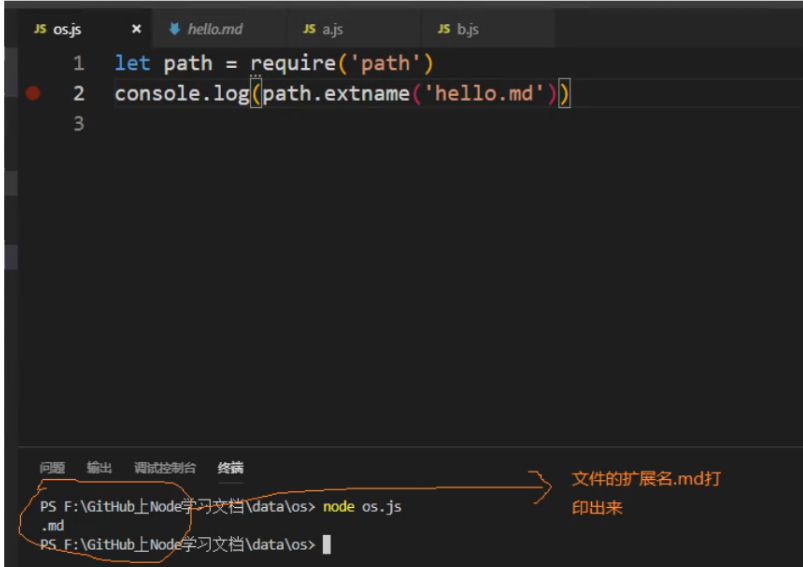Viewport: 803px width, 567px height.
Task: Click console.log on line 2
Action: [182, 94]
